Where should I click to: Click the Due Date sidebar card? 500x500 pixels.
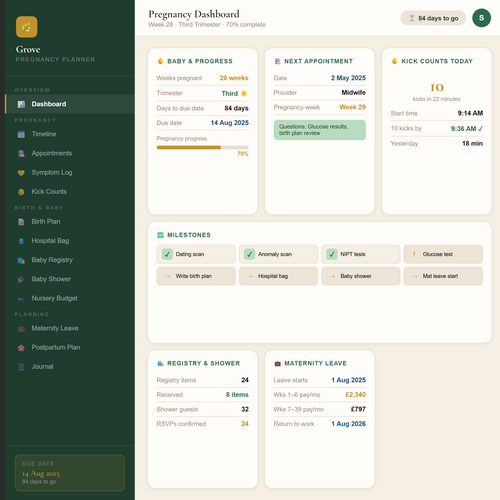[70, 473]
